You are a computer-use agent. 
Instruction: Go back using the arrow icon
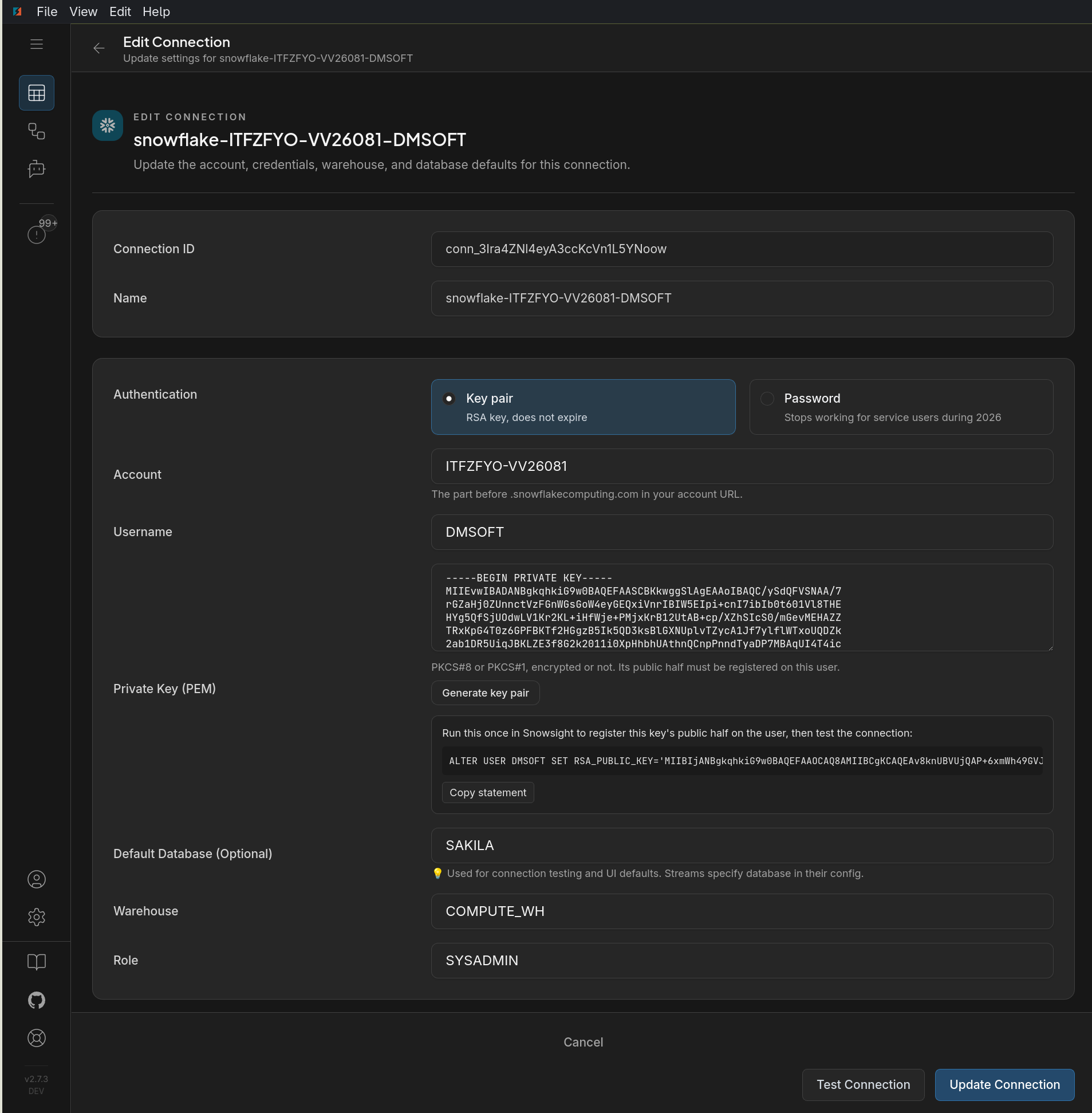coord(98,48)
